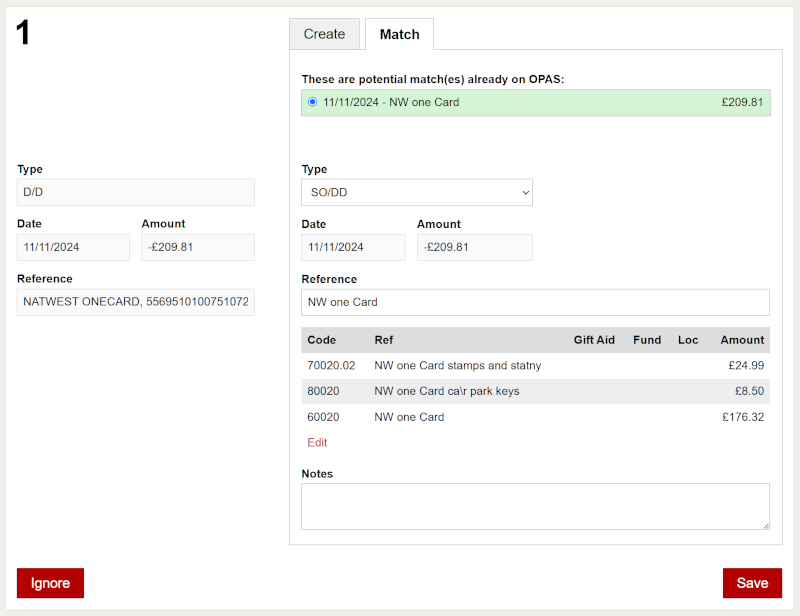
Task: Select the NW one Card match radio button
Action: point(313,102)
